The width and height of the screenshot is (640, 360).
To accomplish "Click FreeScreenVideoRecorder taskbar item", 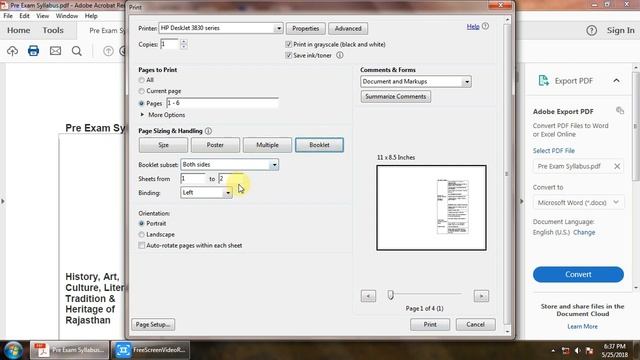I will [150, 350].
